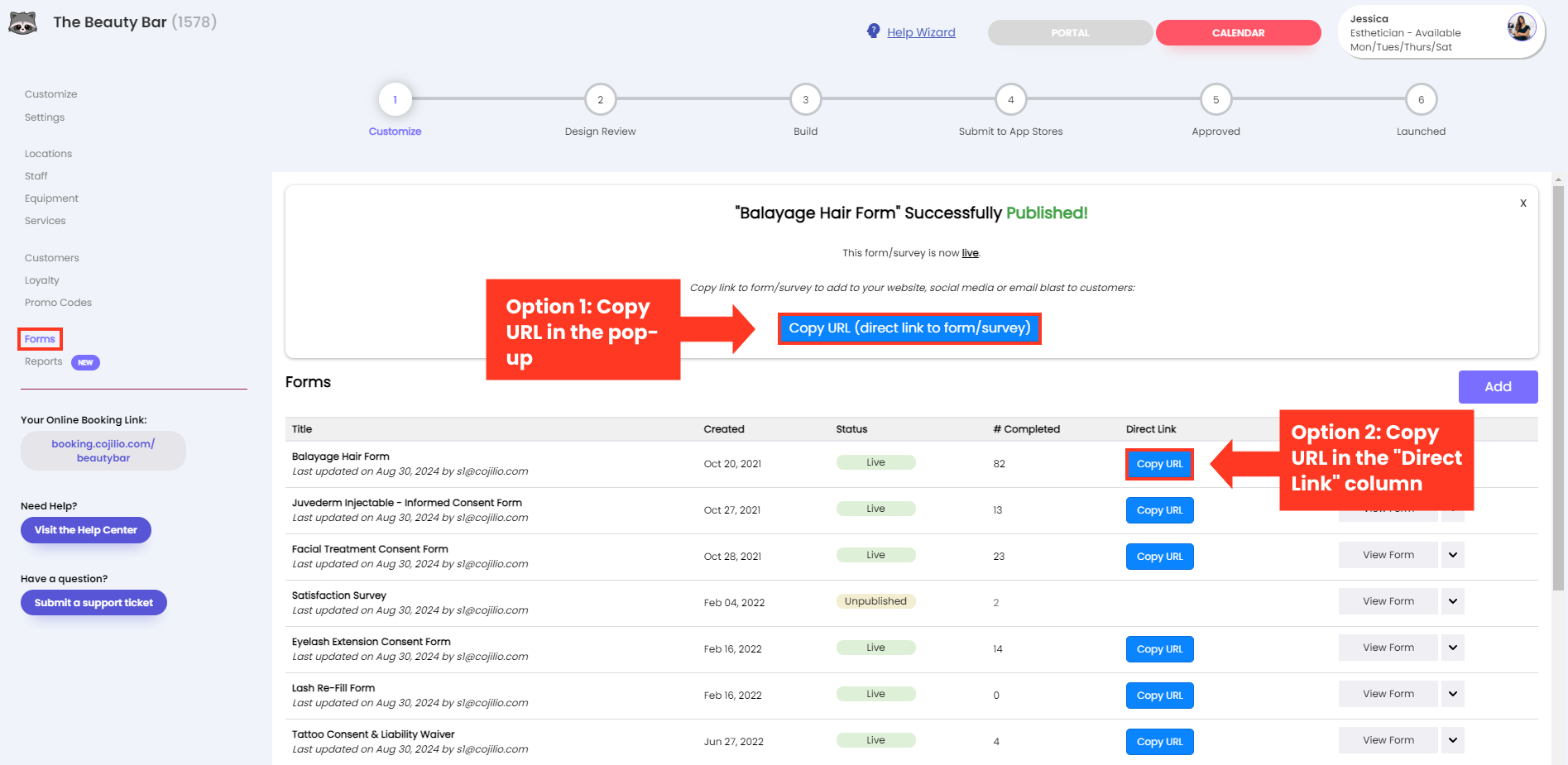This screenshot has width=1568, height=765.
Task: Expand dropdown arrow for Facial Treatment Consent Form
Action: point(1453,555)
